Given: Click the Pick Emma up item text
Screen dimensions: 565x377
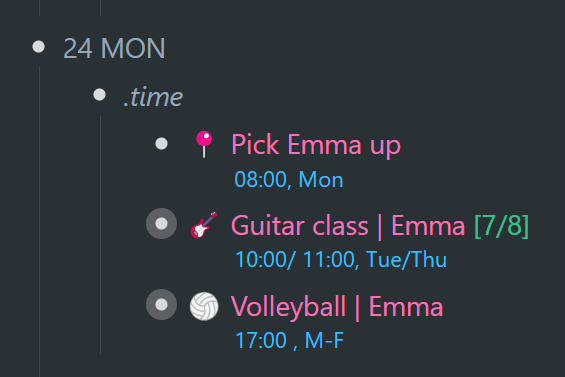Looking at the screenshot, I should pyautogui.click(x=316, y=145).
